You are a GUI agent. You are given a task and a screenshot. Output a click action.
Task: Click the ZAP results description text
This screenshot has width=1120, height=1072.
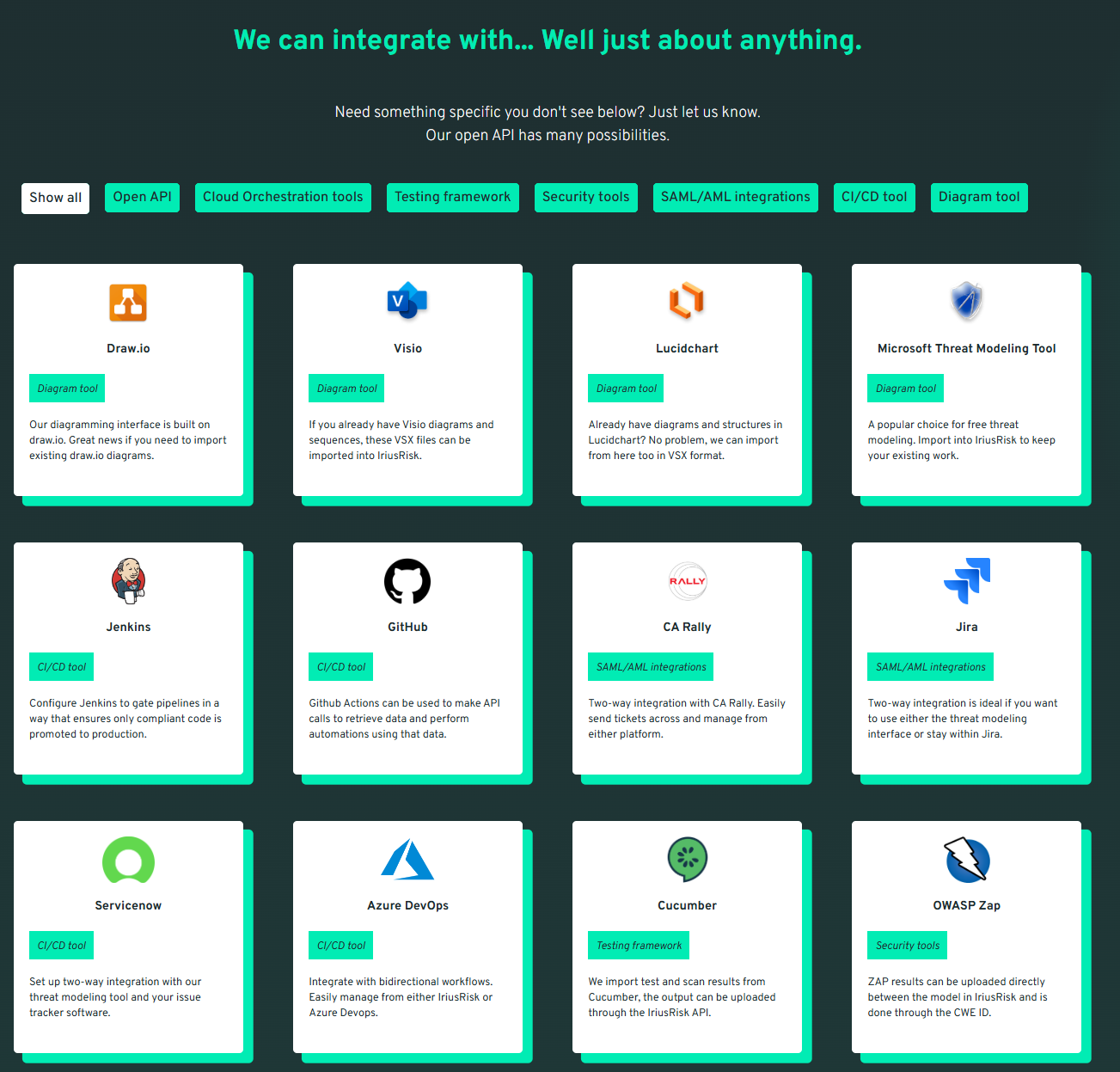click(958, 997)
